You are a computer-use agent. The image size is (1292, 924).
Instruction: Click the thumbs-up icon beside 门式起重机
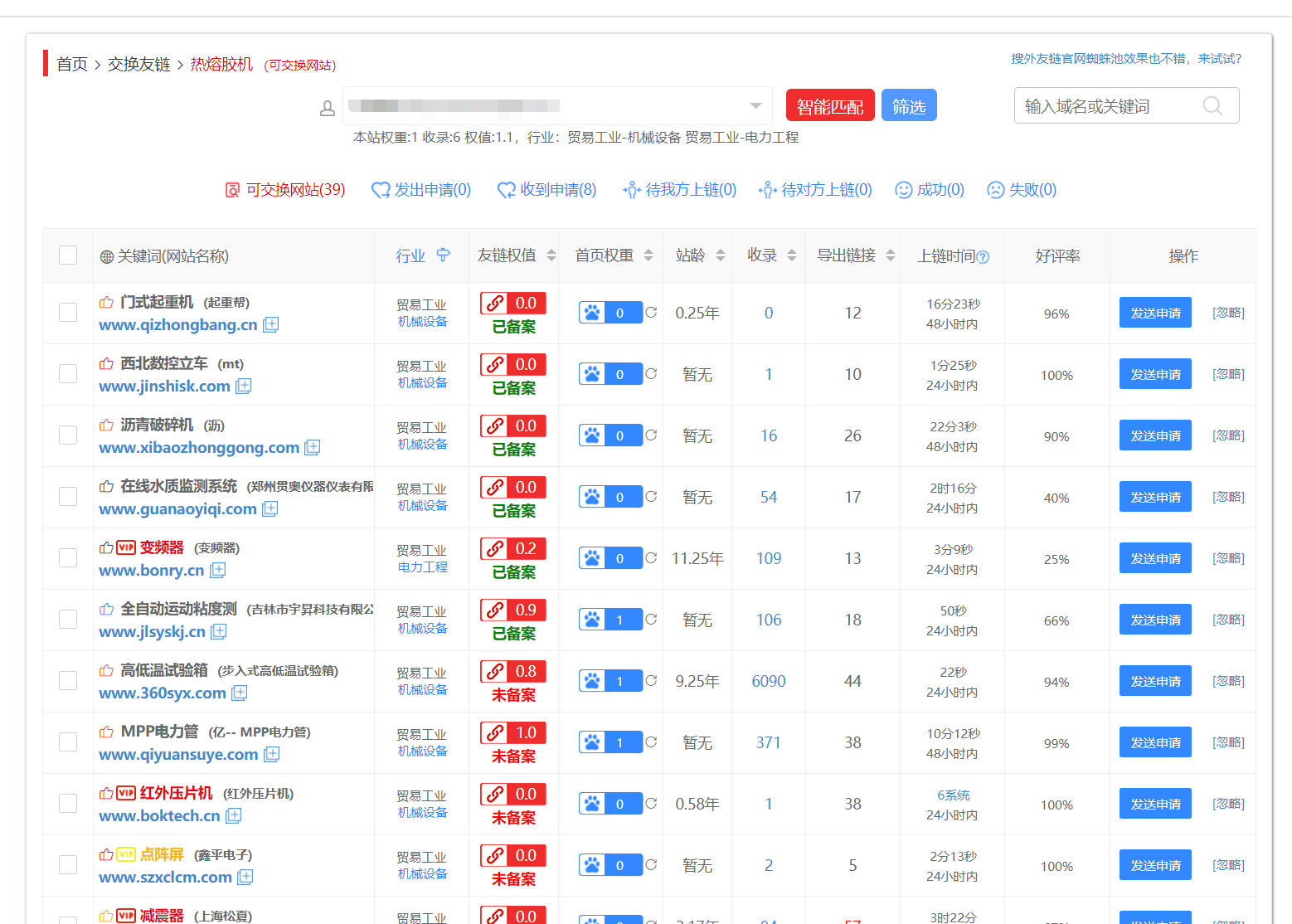click(106, 302)
